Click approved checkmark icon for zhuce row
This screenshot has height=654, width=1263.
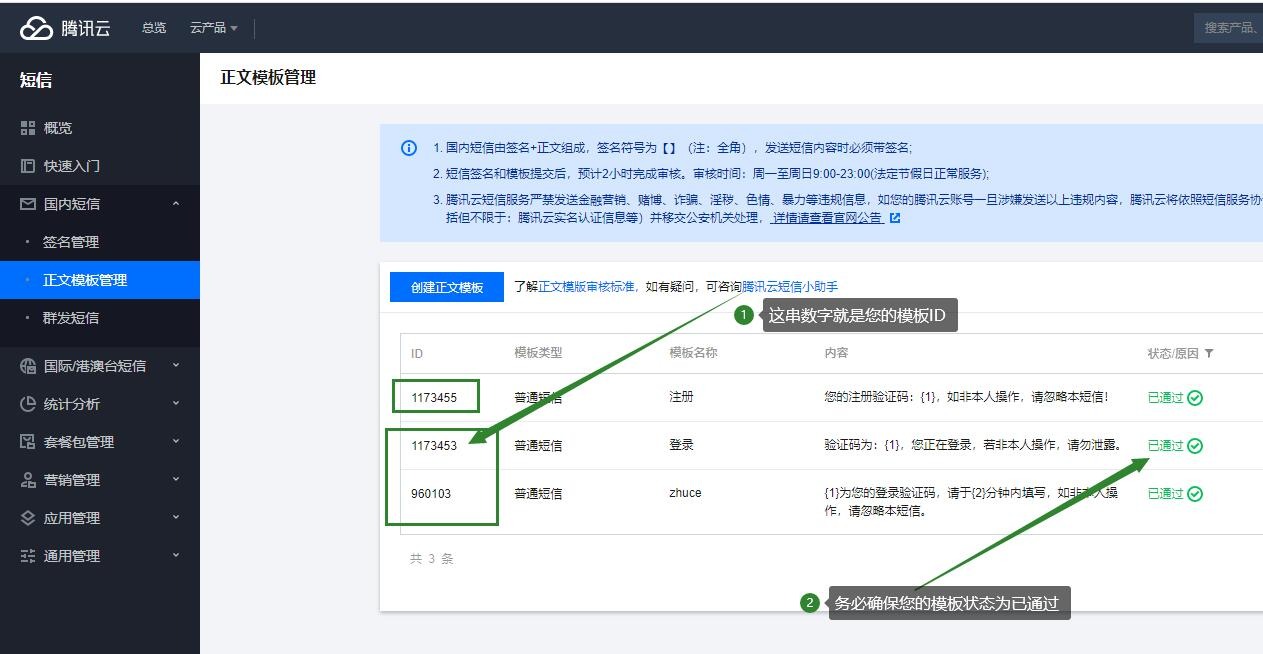point(1195,494)
